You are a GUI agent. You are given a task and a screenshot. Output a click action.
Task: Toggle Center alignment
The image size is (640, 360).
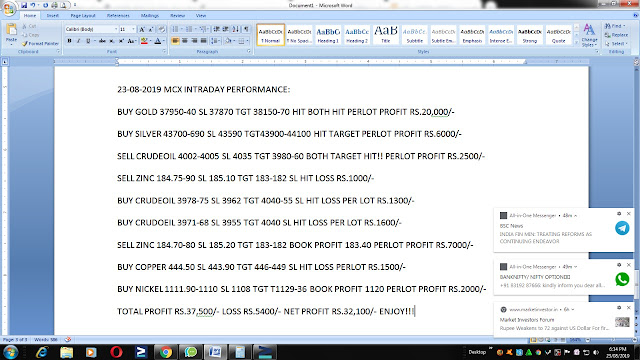tap(185, 41)
